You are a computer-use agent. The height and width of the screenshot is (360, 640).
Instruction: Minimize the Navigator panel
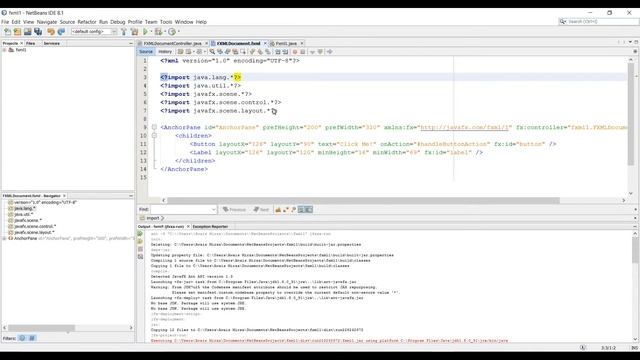pyautogui.click(x=131, y=196)
